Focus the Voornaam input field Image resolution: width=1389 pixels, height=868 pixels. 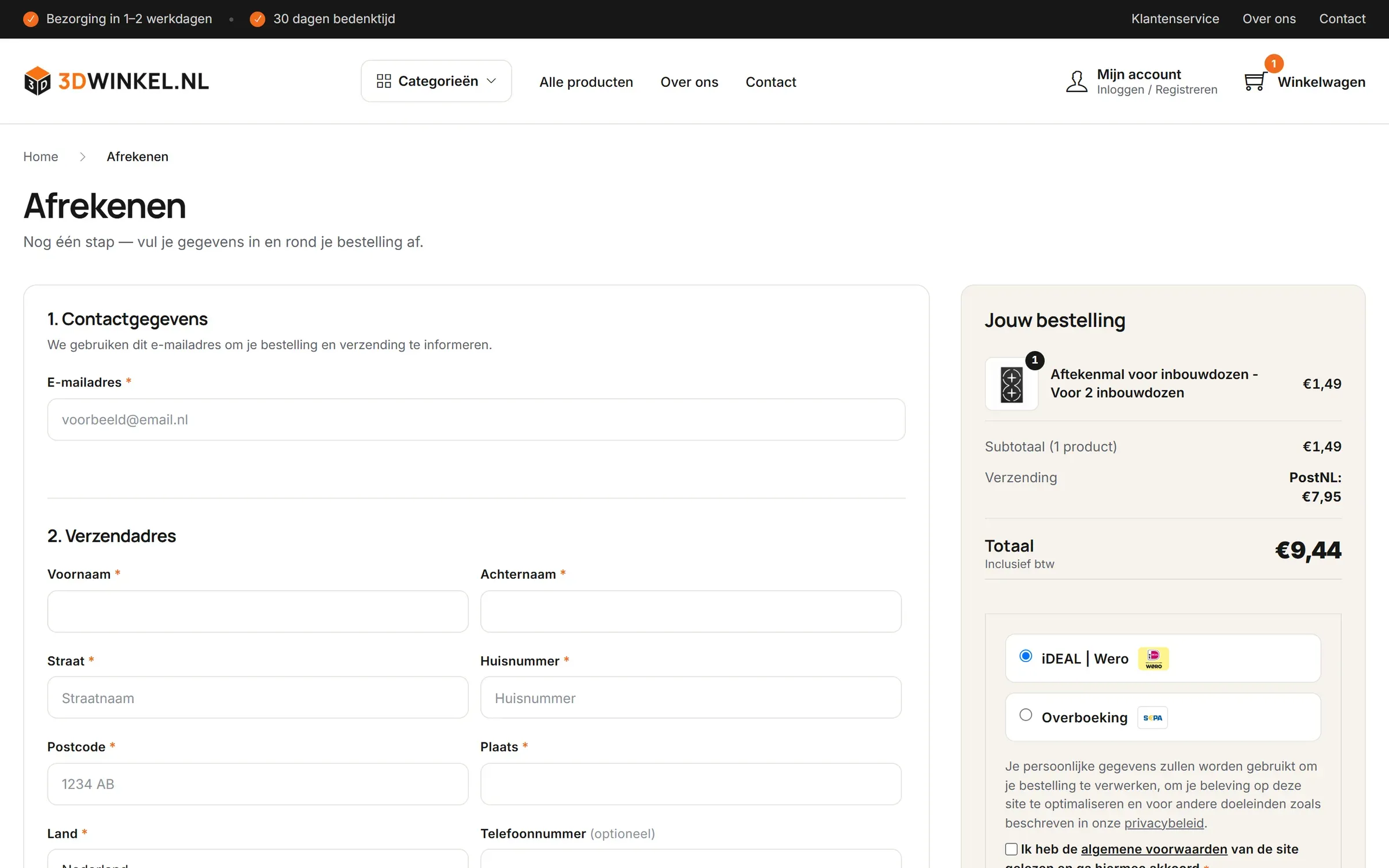(258, 612)
